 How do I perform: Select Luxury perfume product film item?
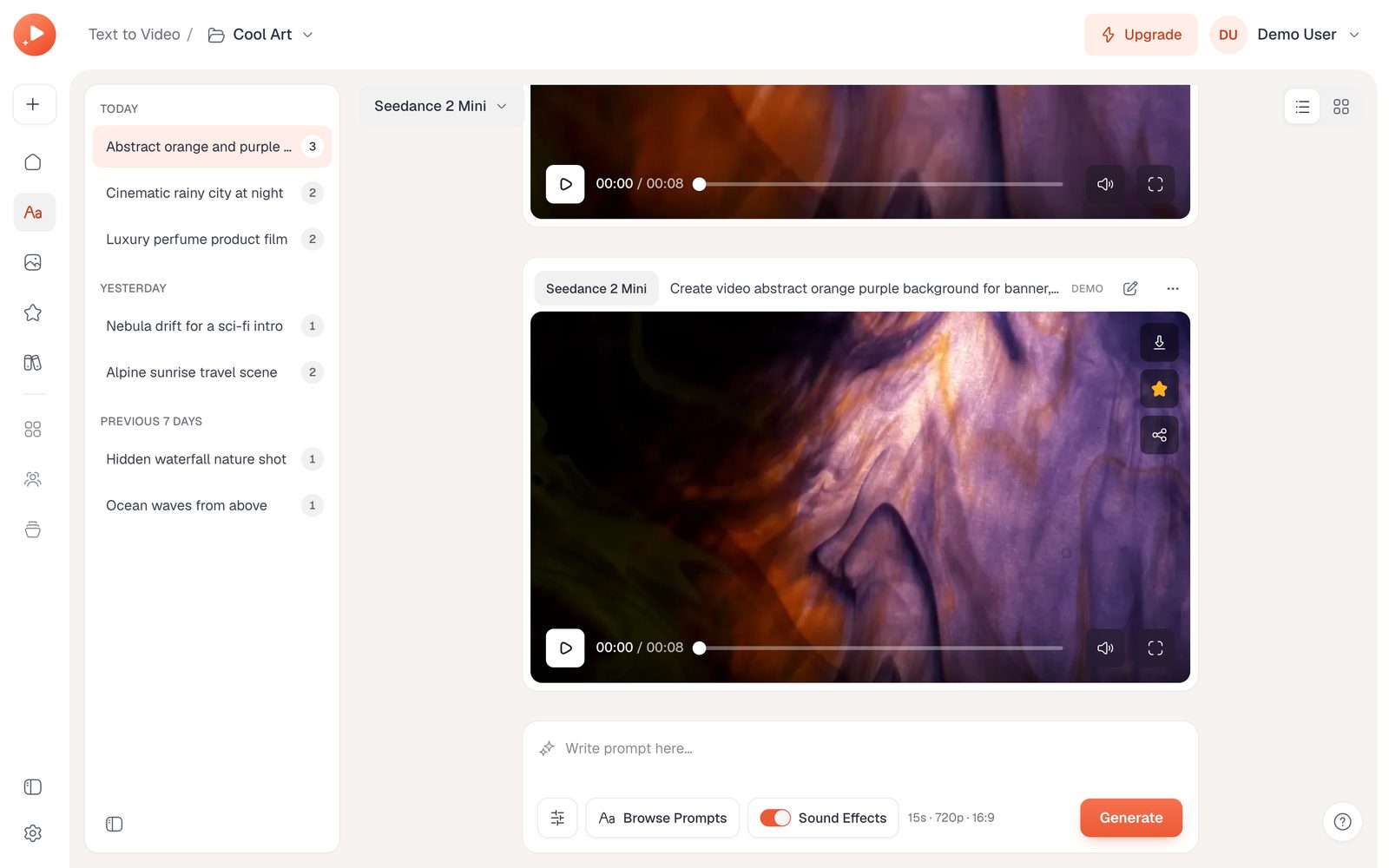click(212, 239)
